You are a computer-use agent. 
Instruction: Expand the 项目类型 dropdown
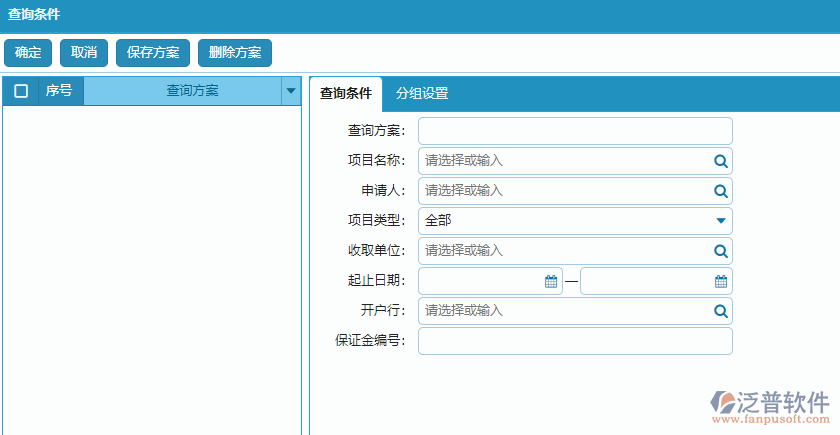720,221
